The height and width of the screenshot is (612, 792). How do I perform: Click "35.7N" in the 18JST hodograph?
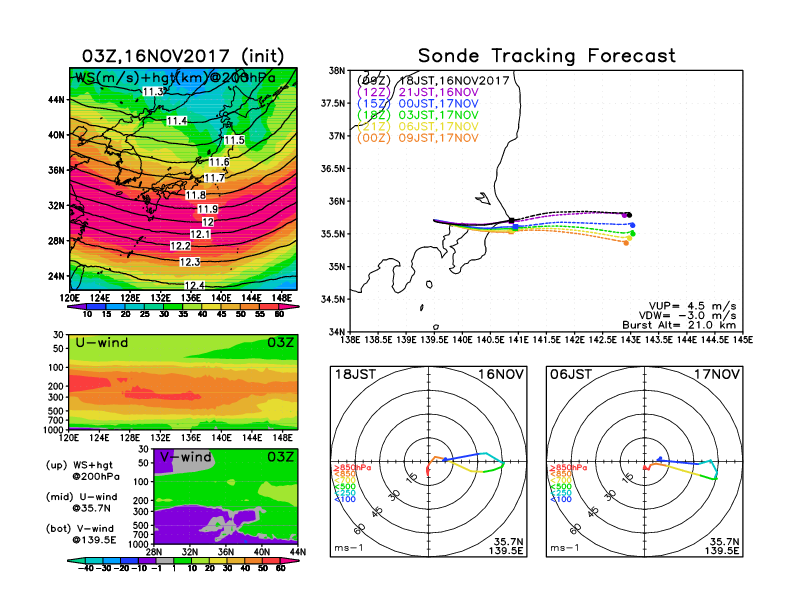tap(508, 542)
